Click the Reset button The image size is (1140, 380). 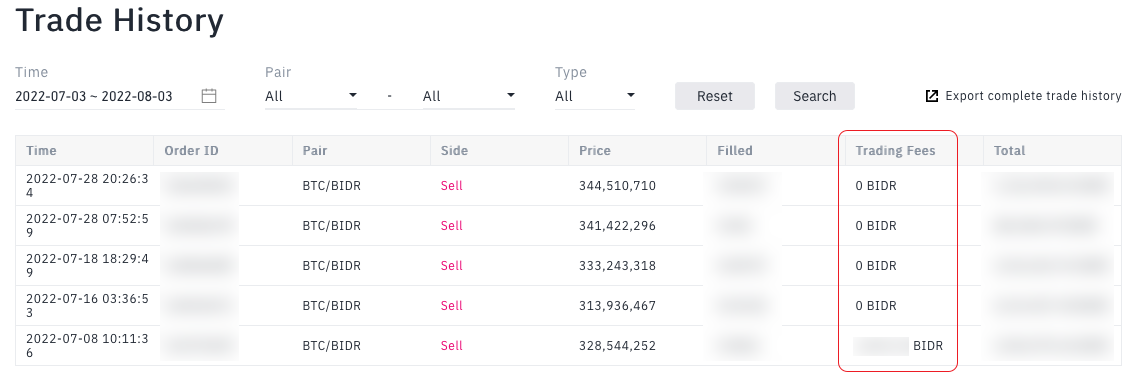(715, 96)
